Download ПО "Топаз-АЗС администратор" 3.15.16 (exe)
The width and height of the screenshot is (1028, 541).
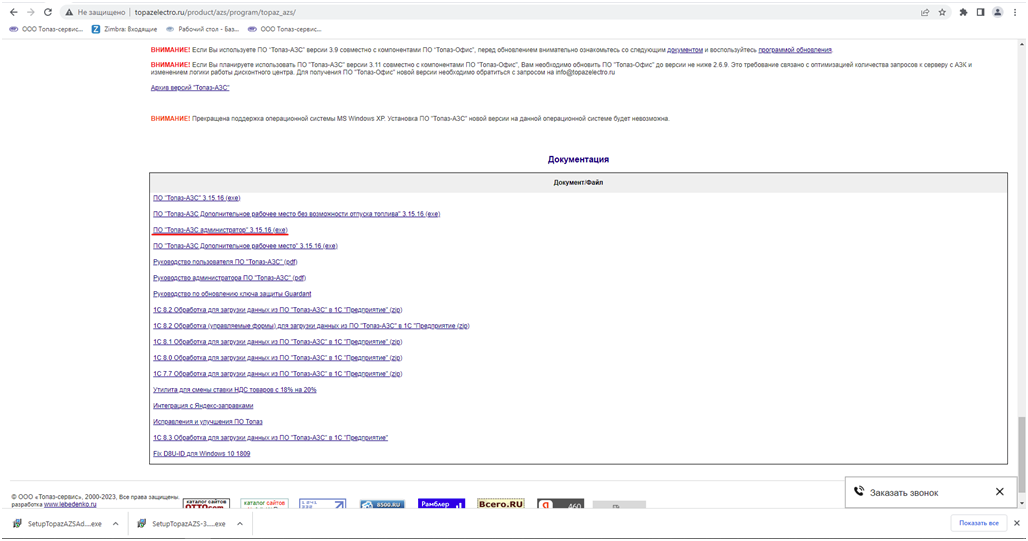(x=220, y=230)
